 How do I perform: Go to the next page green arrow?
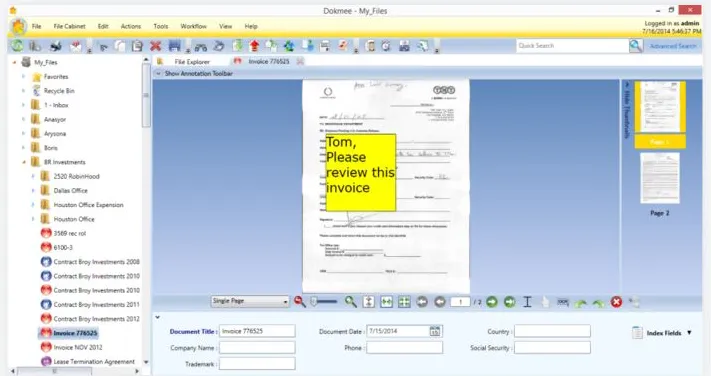tap(492, 302)
